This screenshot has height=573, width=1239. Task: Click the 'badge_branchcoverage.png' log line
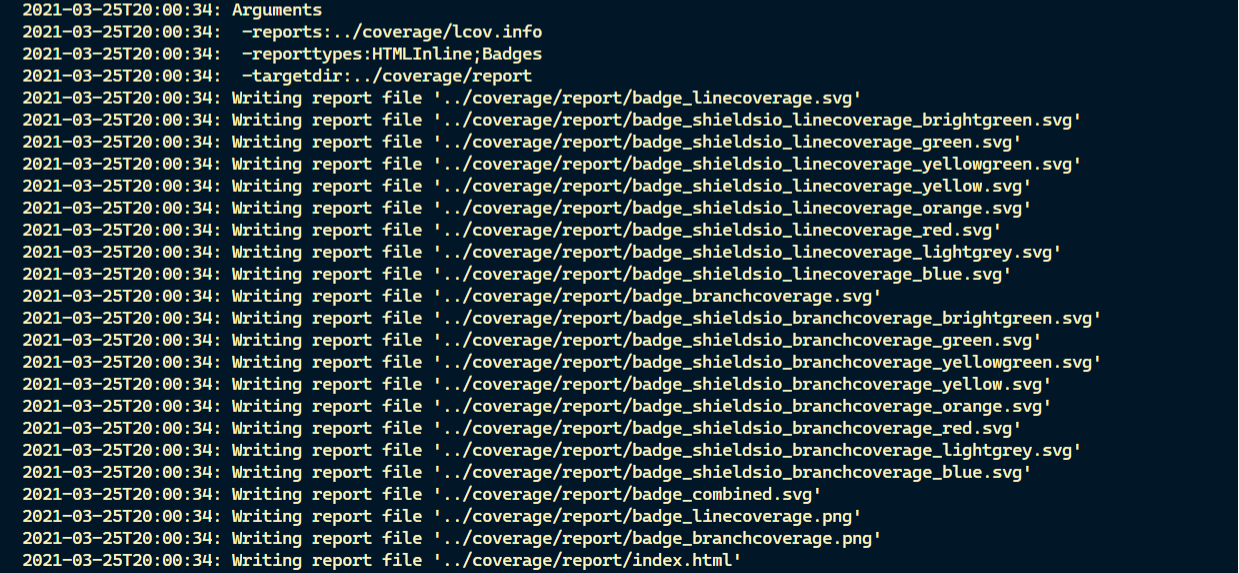click(452, 538)
